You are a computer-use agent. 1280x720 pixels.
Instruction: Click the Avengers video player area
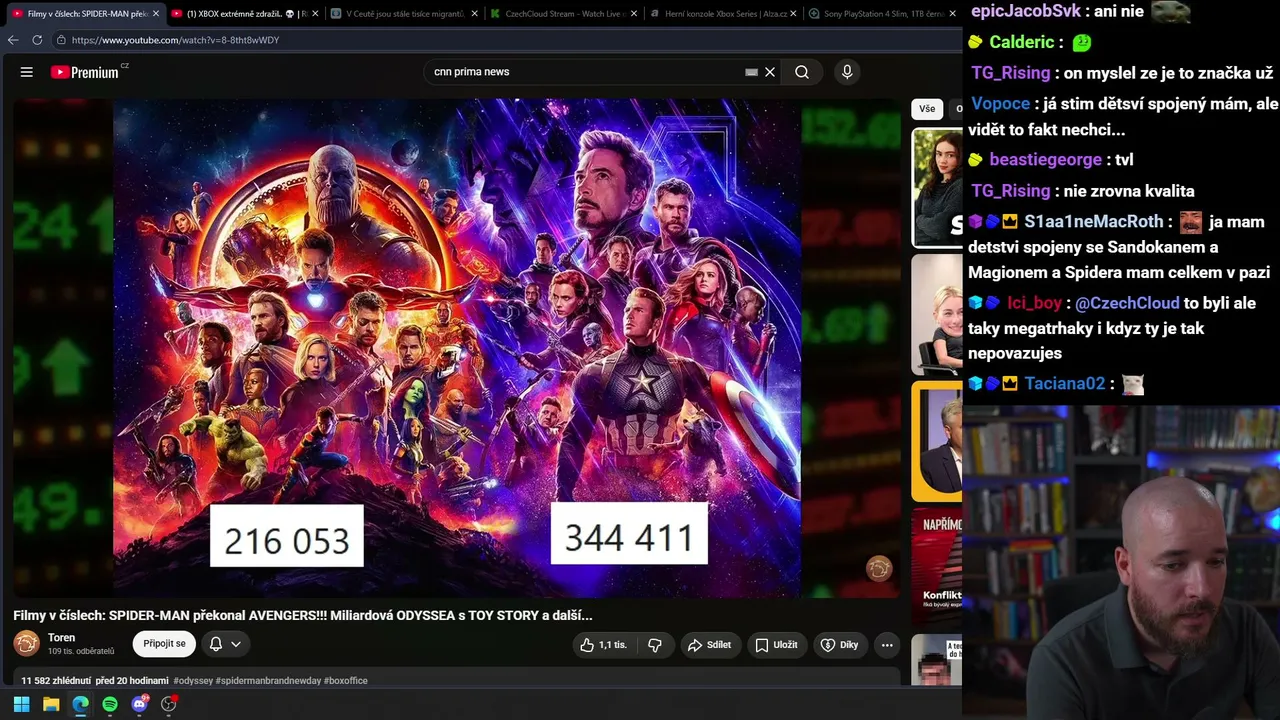(457, 348)
